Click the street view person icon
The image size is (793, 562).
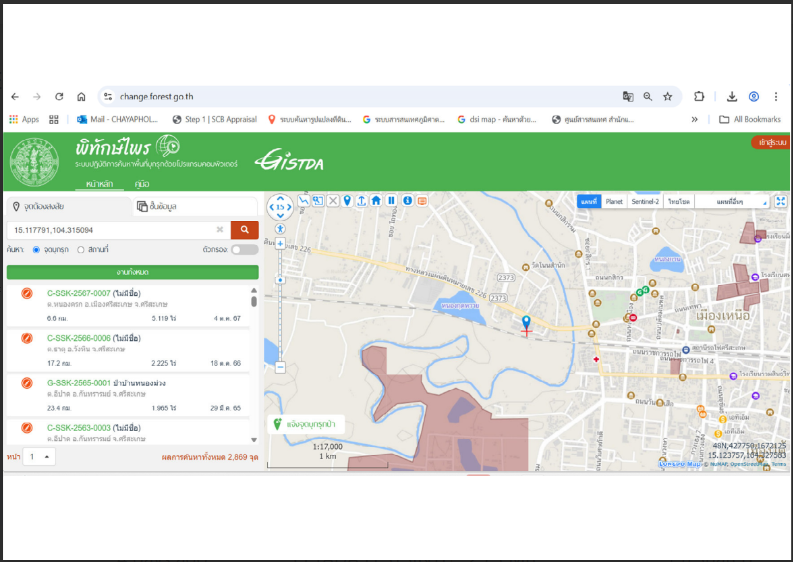[280, 229]
